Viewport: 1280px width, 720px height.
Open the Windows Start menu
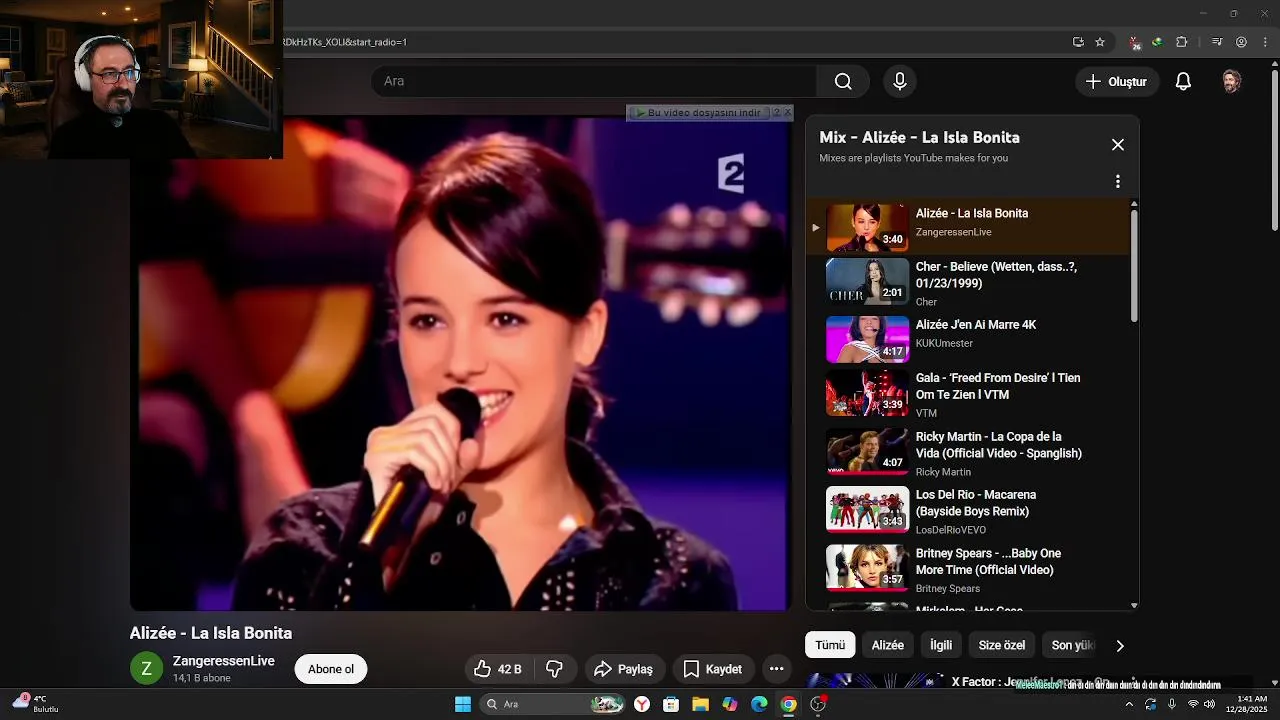tap(463, 704)
